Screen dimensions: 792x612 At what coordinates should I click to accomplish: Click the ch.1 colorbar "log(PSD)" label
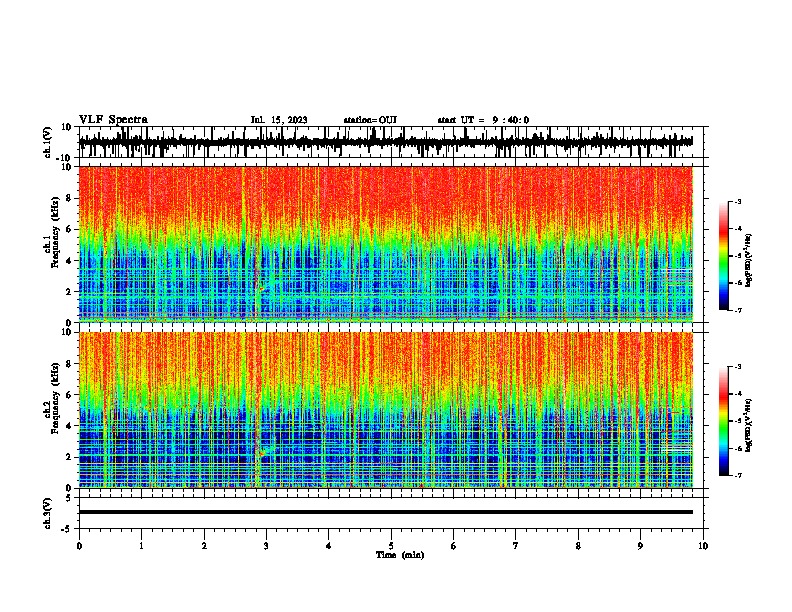pyautogui.click(x=749, y=261)
